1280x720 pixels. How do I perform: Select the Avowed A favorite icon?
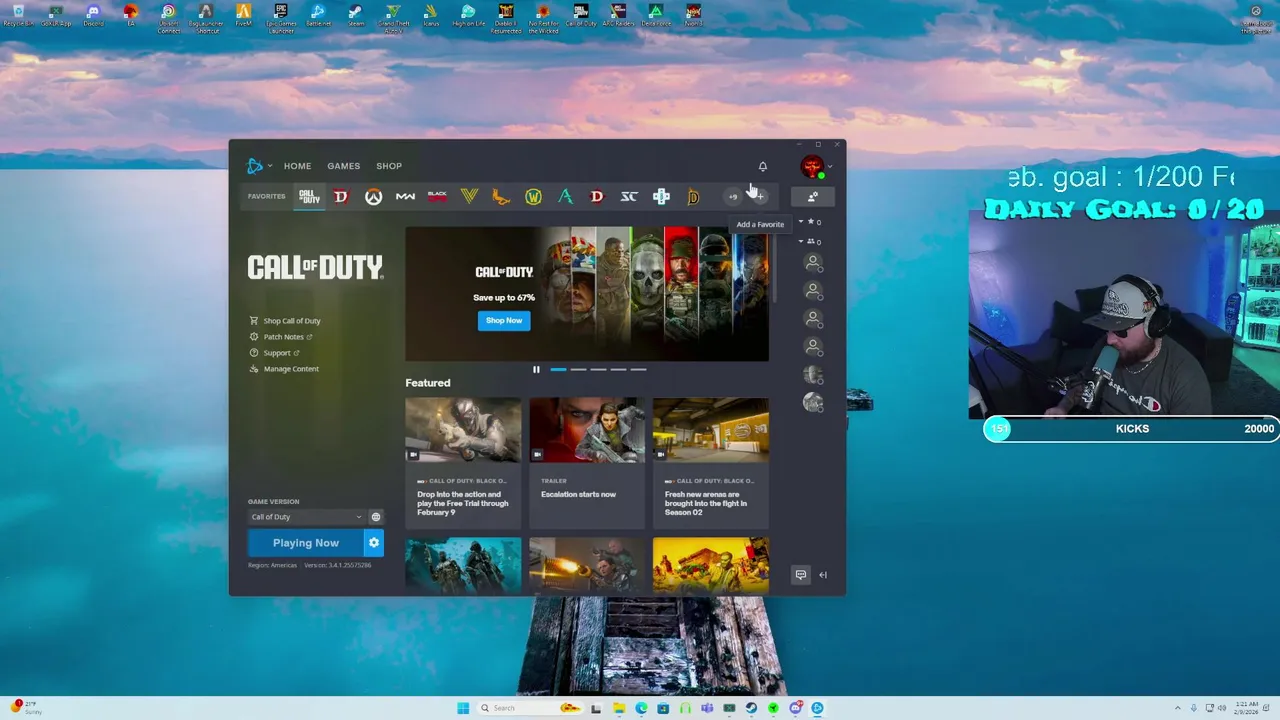pyautogui.click(x=565, y=196)
